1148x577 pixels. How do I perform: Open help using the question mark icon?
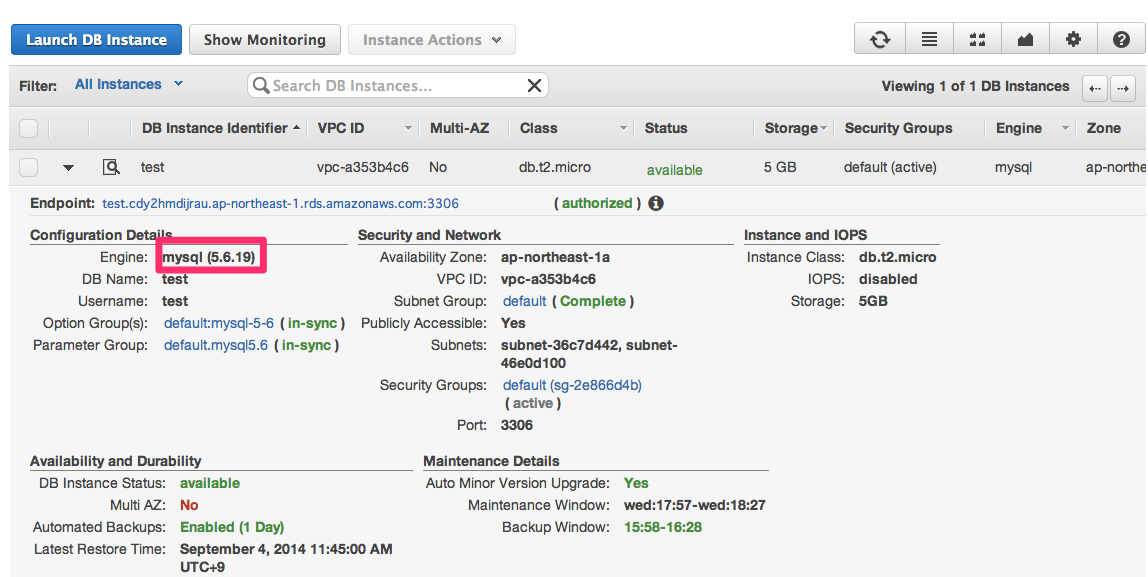[1120, 38]
